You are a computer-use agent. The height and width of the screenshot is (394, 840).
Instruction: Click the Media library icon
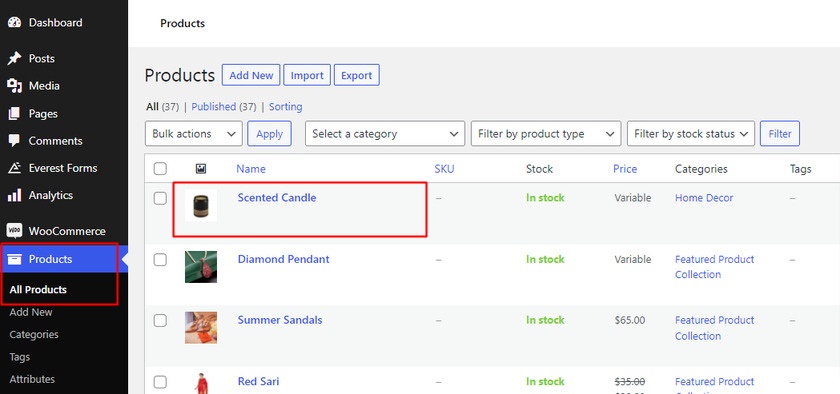point(14,86)
